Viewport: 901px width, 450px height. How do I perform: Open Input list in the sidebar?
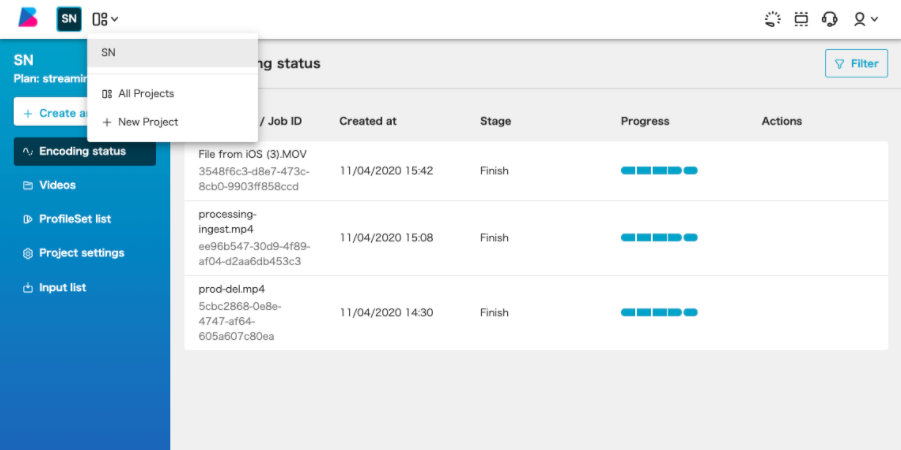click(62, 288)
